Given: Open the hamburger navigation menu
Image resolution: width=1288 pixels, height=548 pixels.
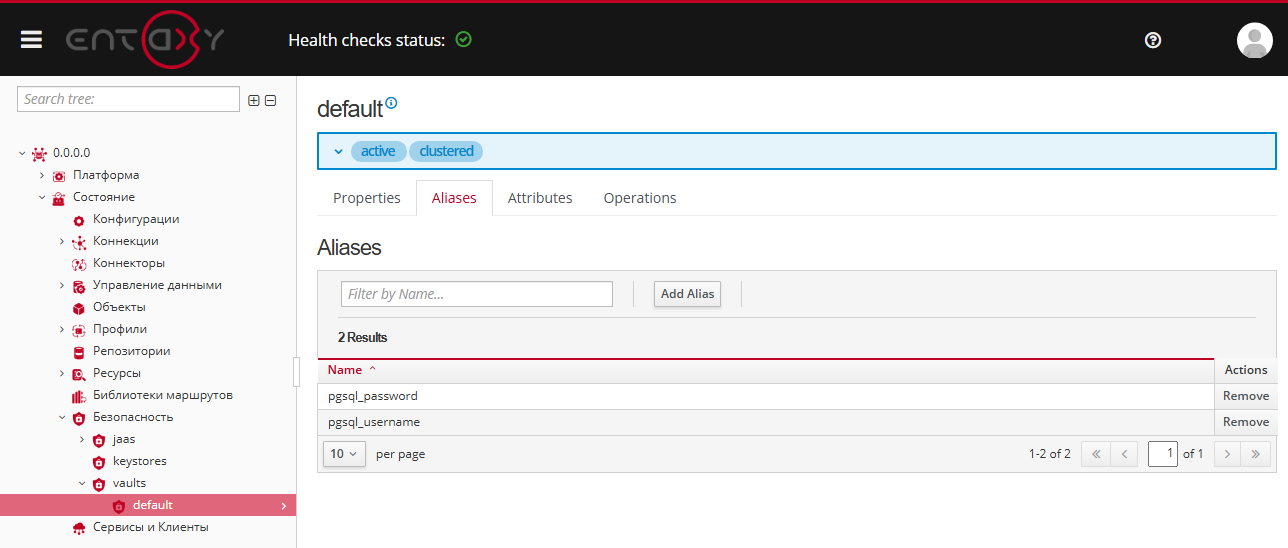Looking at the screenshot, I should pos(32,39).
